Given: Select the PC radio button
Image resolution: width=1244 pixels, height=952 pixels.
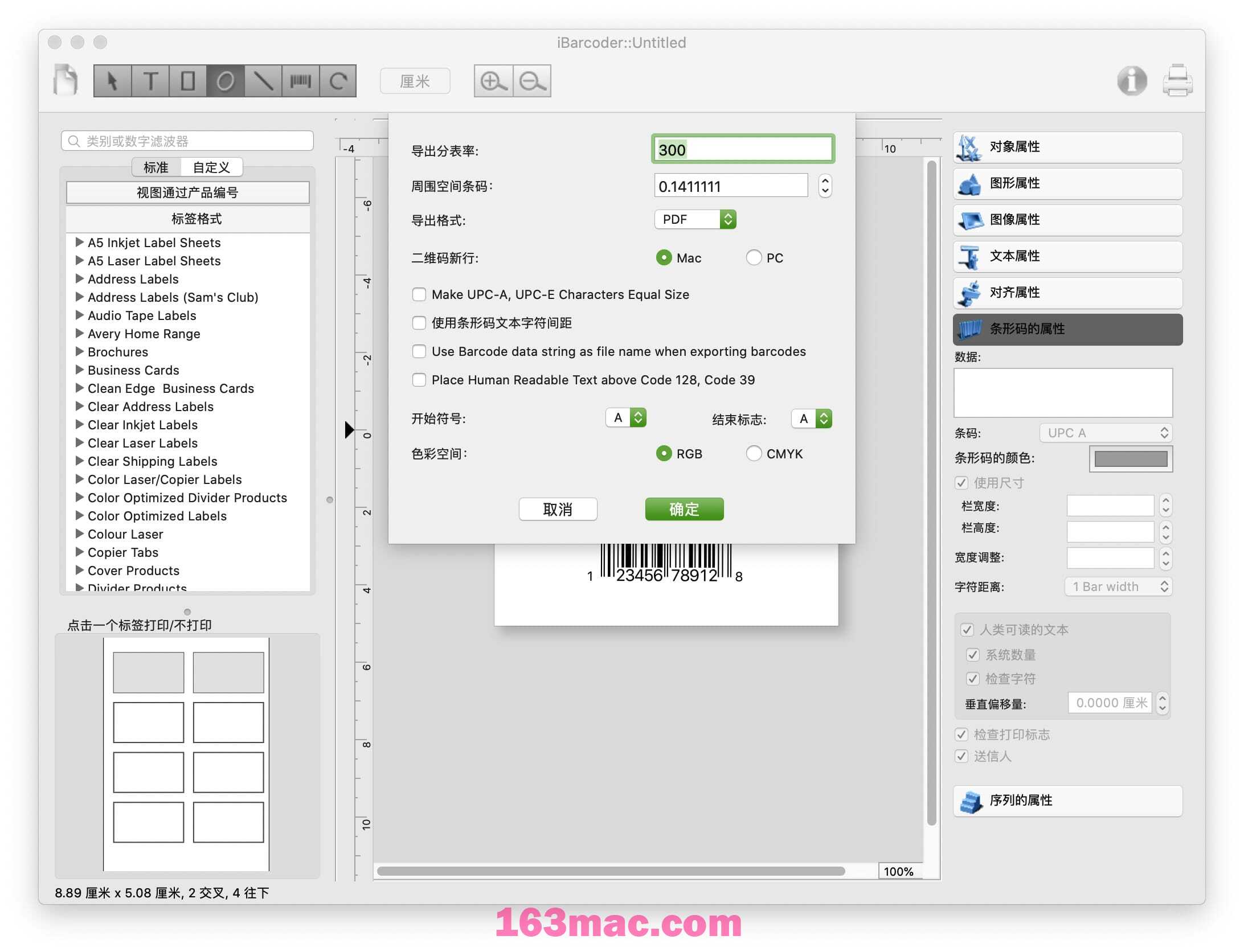Looking at the screenshot, I should (754, 258).
